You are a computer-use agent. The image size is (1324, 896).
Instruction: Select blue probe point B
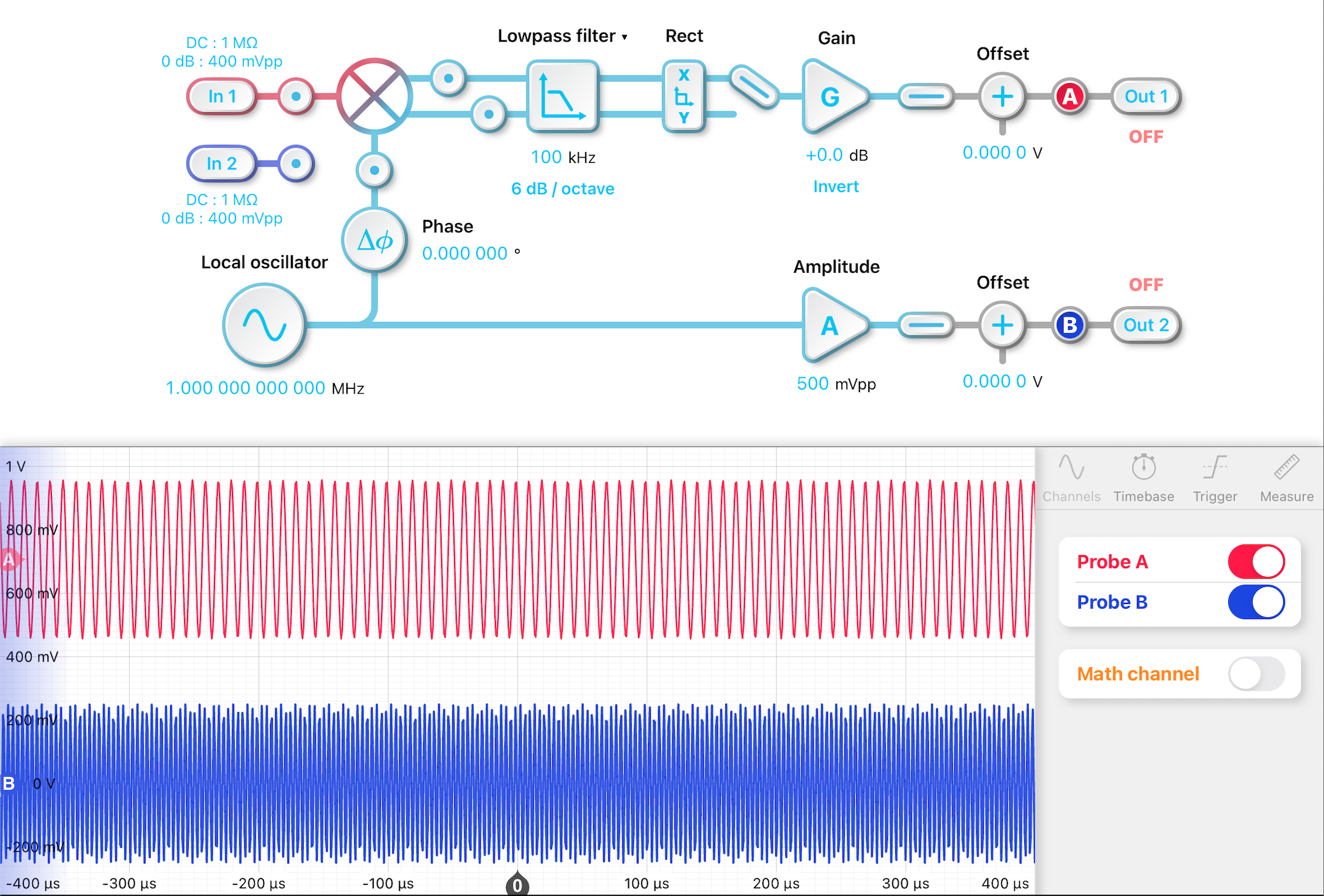click(x=1069, y=325)
